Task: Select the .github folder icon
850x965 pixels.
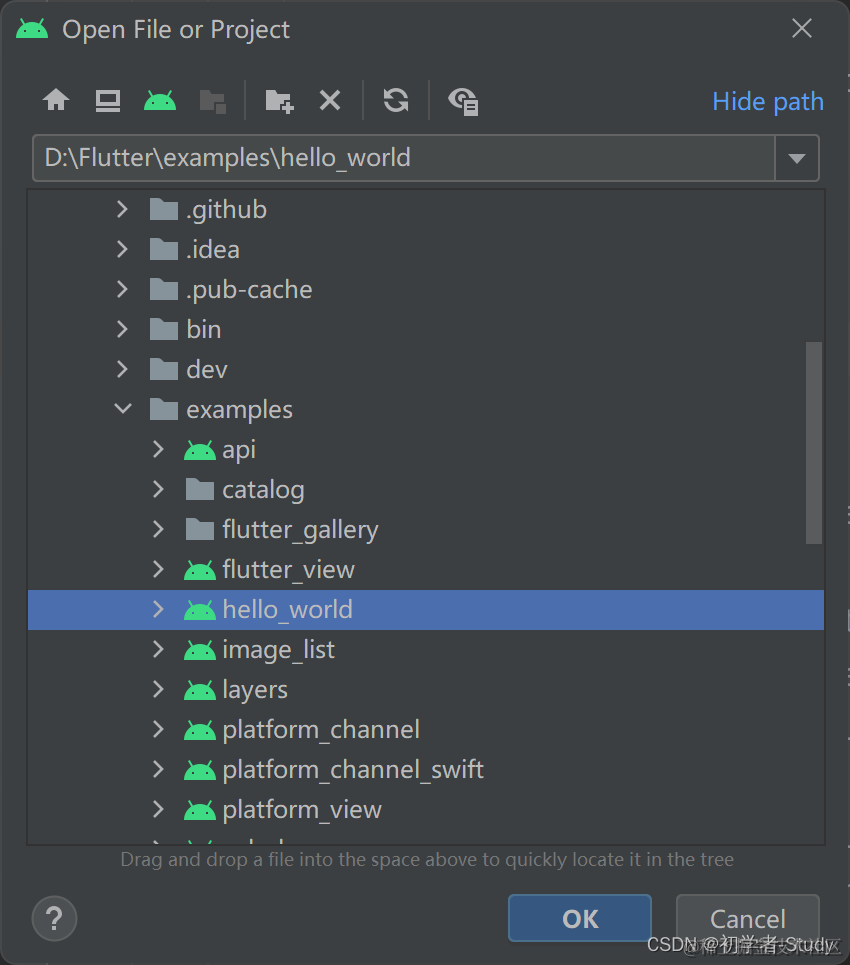Action: tap(164, 210)
